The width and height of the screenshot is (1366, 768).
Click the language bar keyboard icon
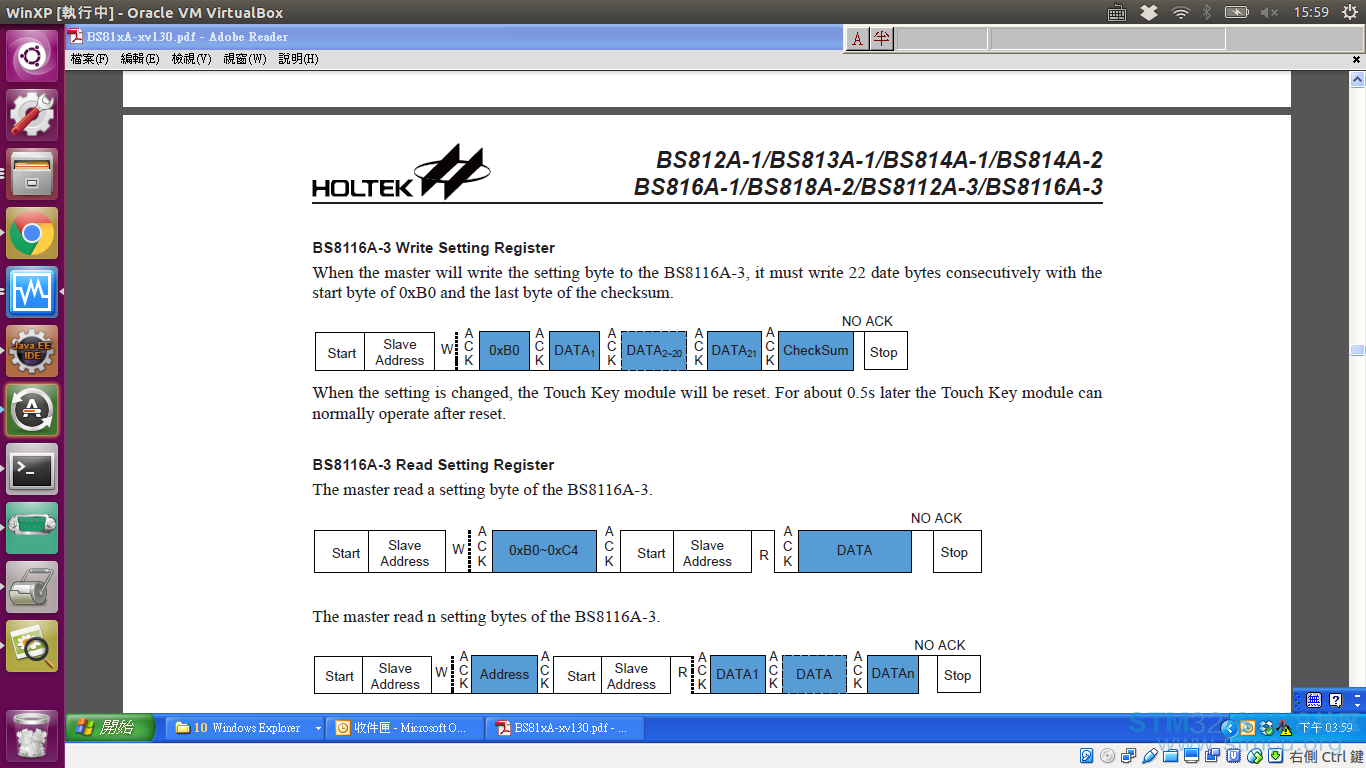pos(1314,700)
